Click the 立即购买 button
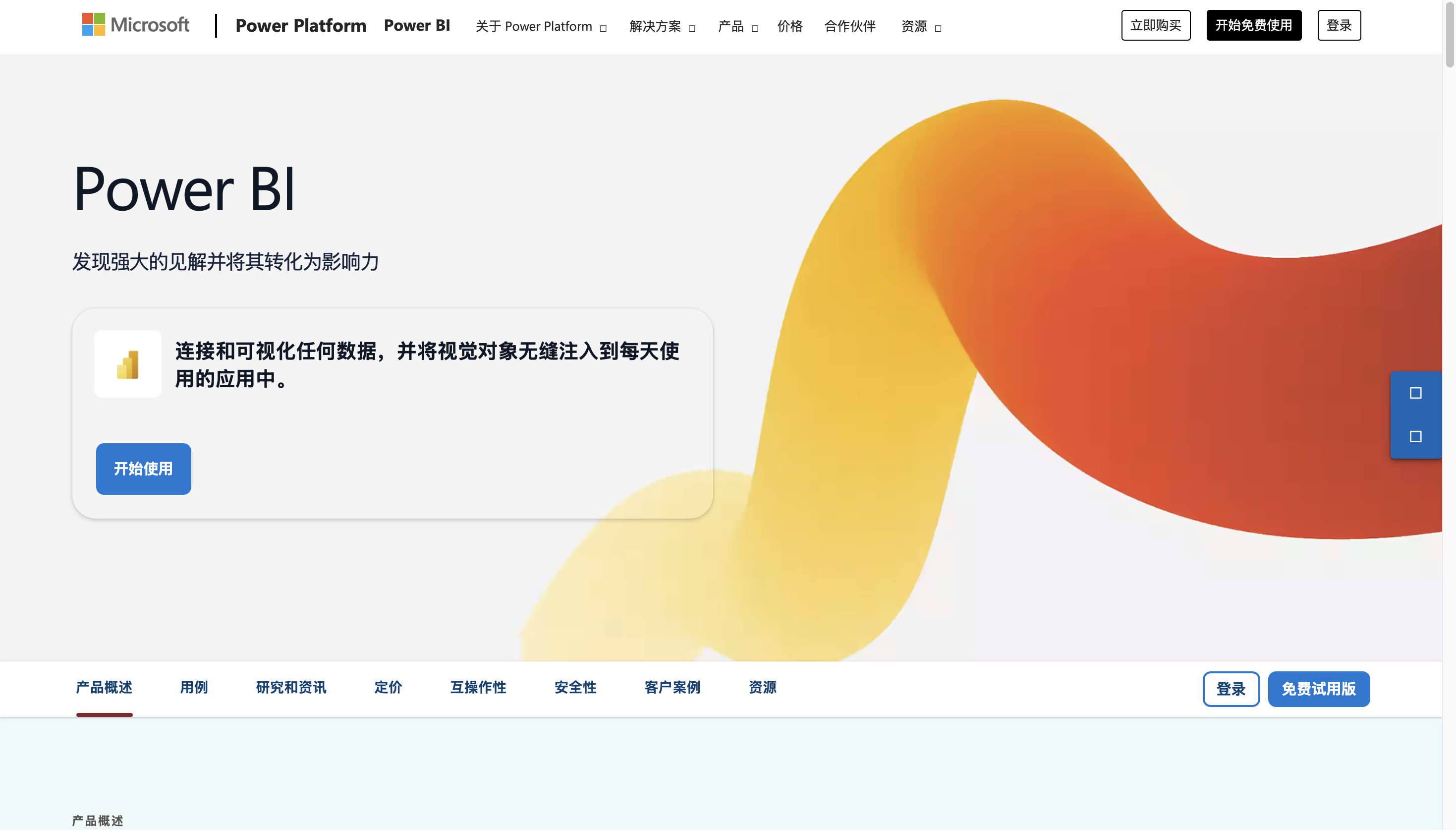Screen dimensions: 1456x830 pos(1155,25)
